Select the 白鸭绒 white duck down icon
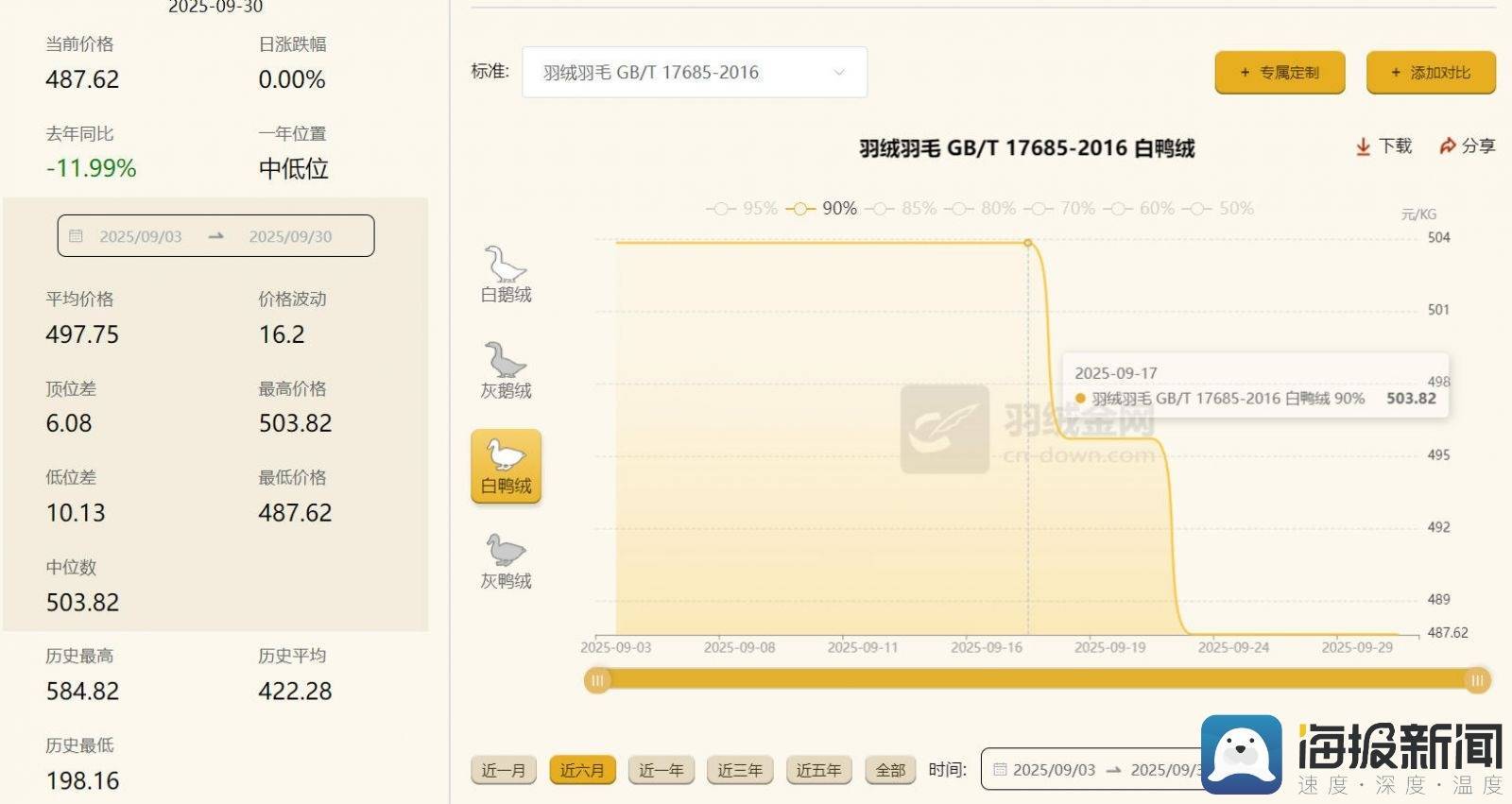Viewport: 1512px width, 804px height. click(x=506, y=456)
